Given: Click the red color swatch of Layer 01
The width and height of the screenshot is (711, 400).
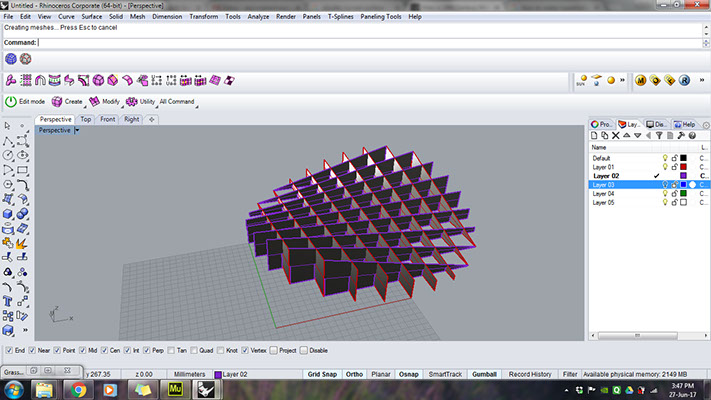Looking at the screenshot, I should tap(683, 167).
